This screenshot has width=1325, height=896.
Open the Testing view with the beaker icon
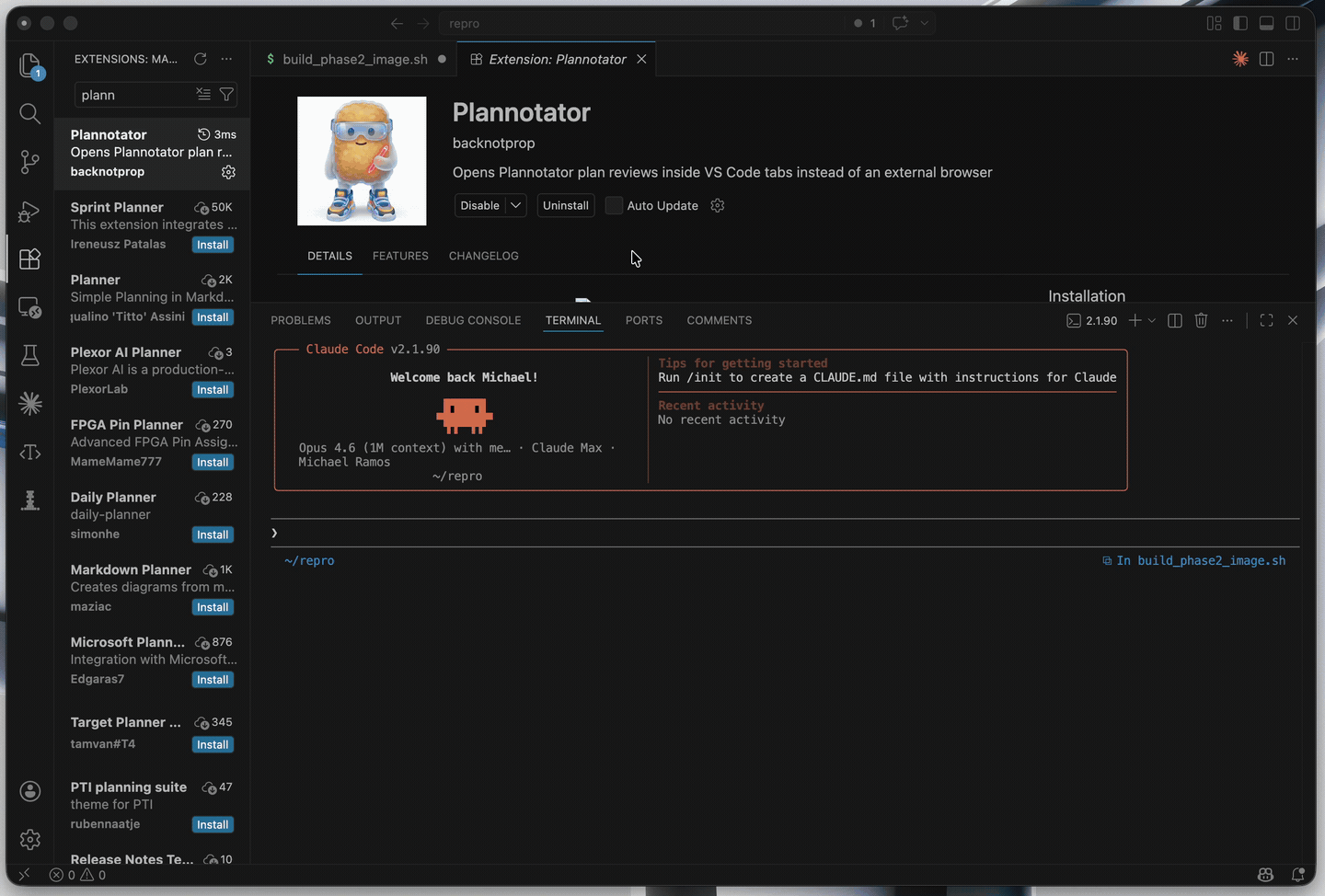pyautogui.click(x=29, y=355)
